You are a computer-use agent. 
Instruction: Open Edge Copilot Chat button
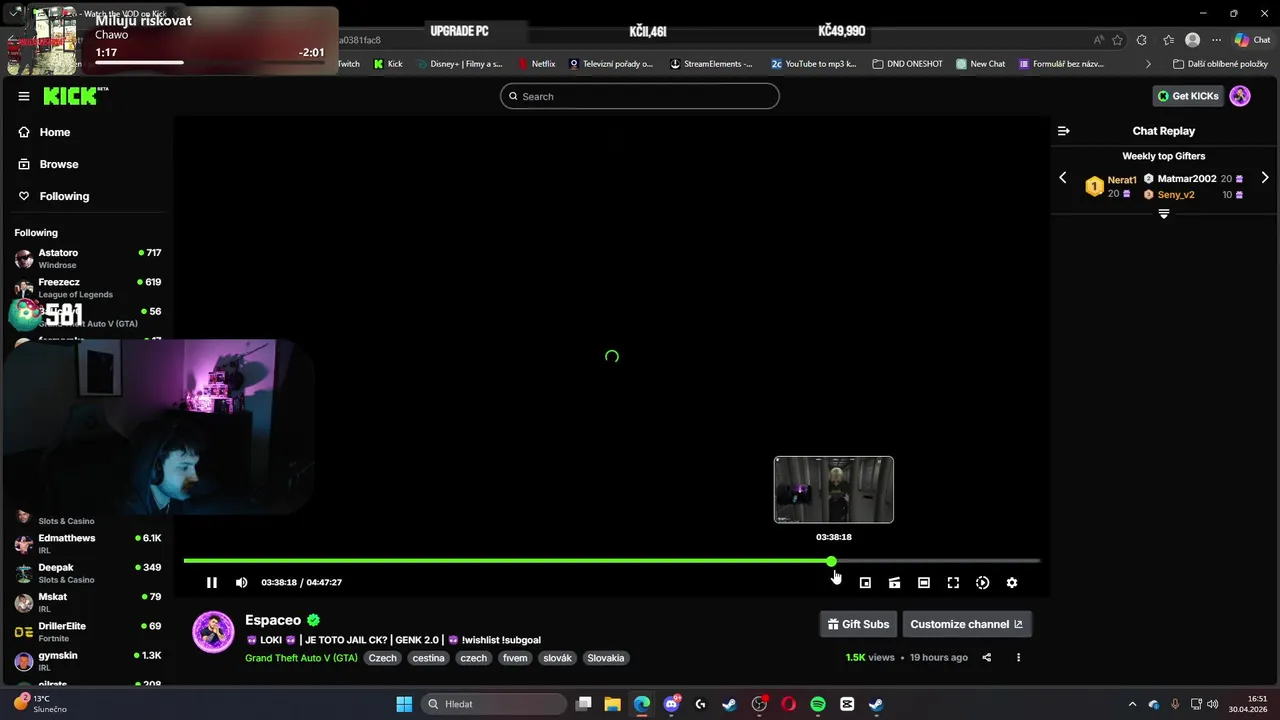(x=1252, y=40)
